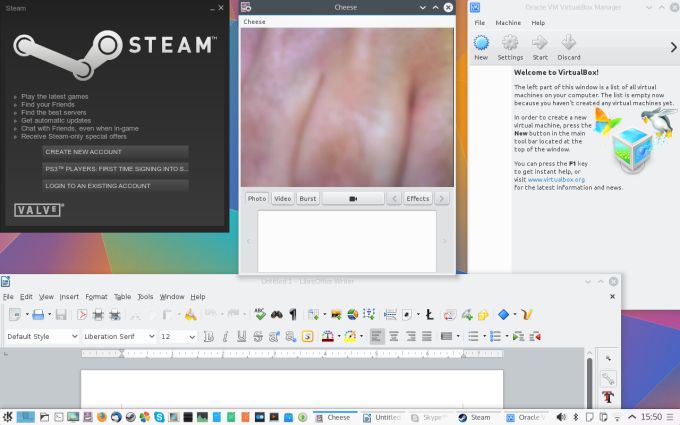This screenshot has height=425, width=680.
Task: Open VirtualBox Settings icon
Action: [510, 47]
